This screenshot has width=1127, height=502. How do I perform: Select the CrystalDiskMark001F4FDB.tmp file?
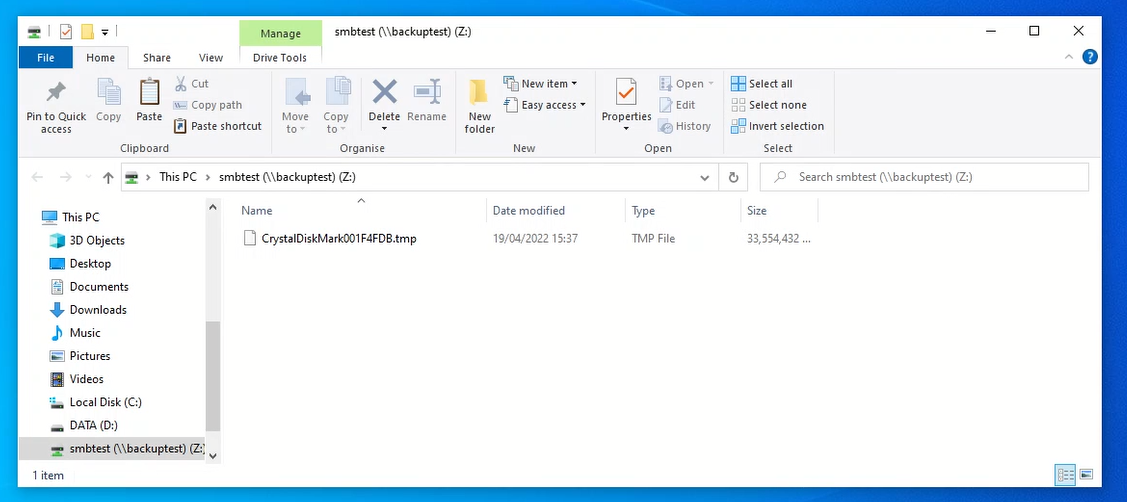(x=339, y=239)
